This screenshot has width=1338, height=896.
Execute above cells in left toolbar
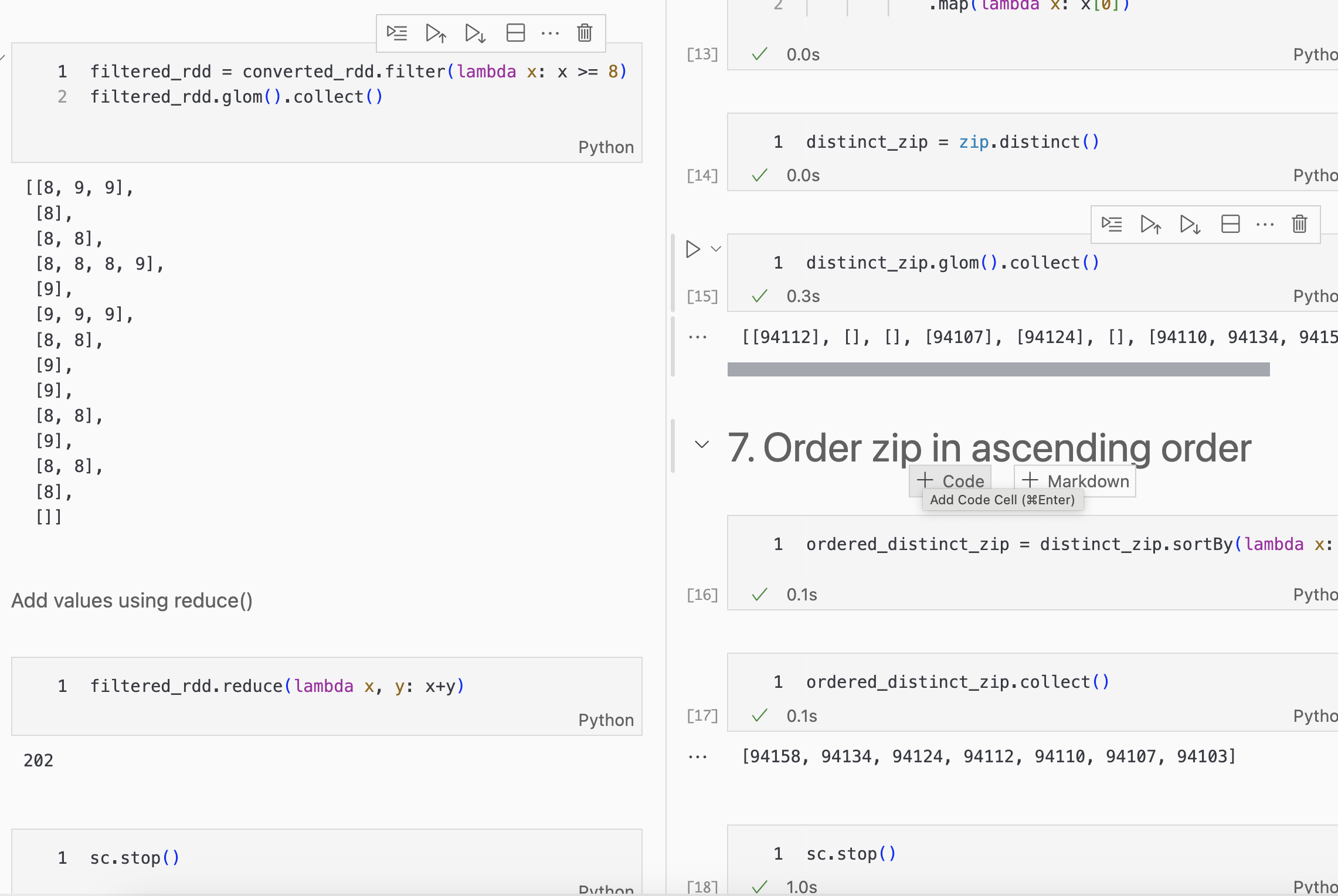click(436, 33)
